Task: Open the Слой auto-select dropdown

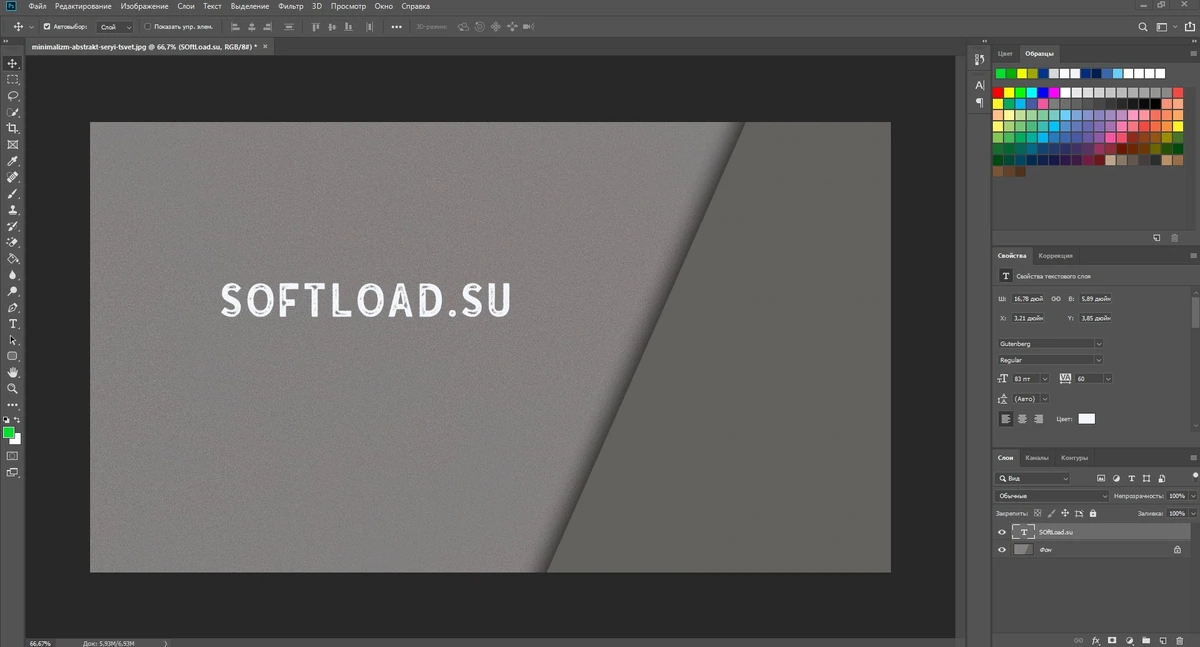Action: [115, 27]
